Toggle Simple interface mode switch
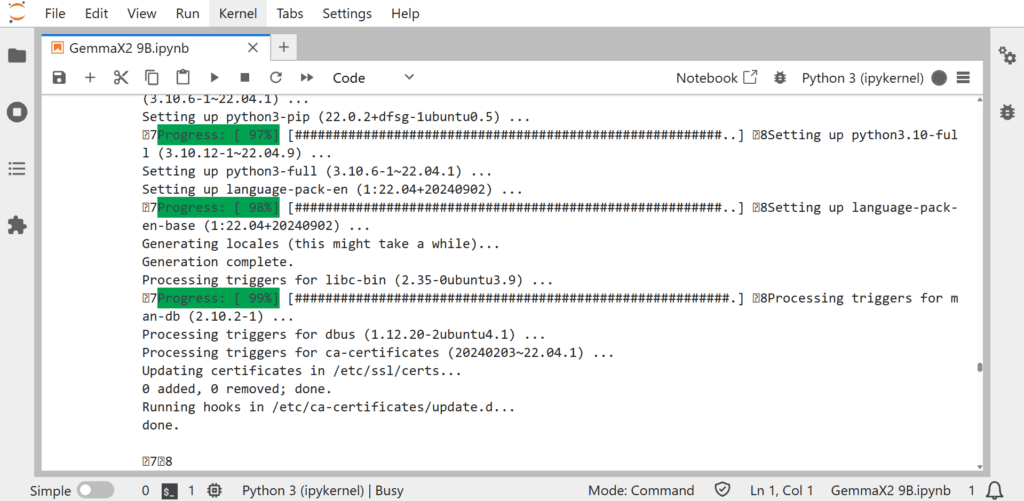The width and height of the screenshot is (1024, 501). (95, 491)
